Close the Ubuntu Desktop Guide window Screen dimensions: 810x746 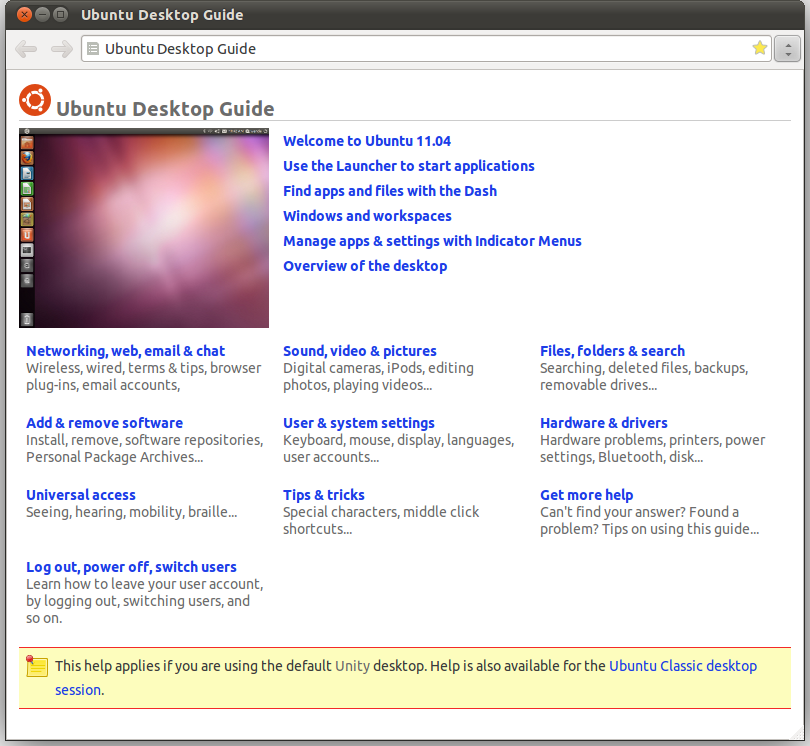(x=24, y=14)
